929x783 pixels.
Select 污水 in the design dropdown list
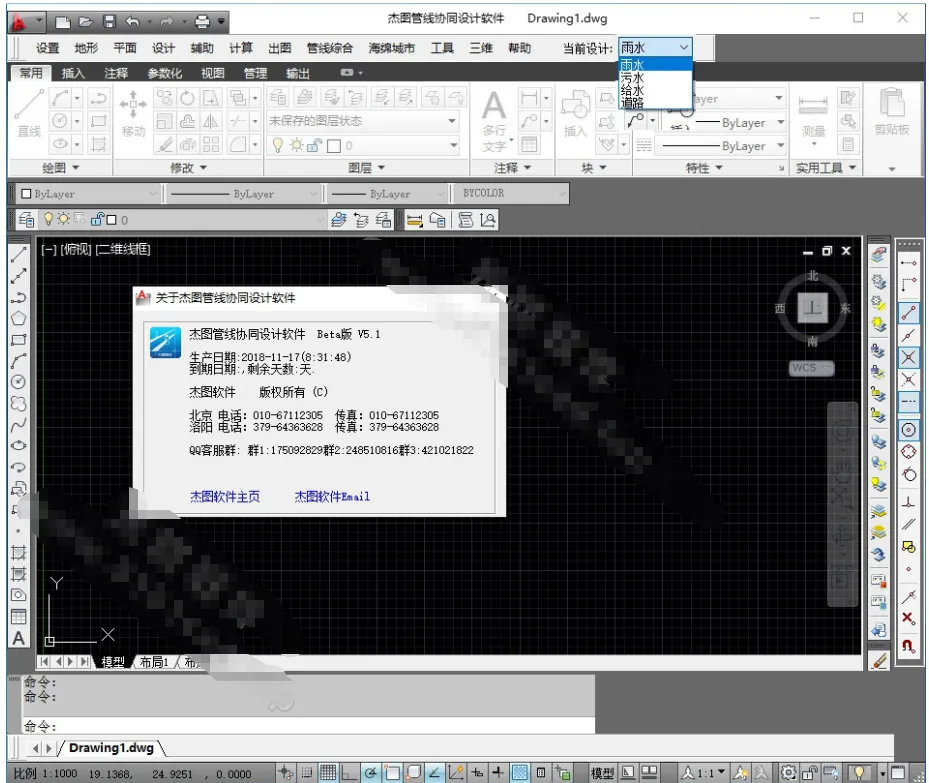655,77
